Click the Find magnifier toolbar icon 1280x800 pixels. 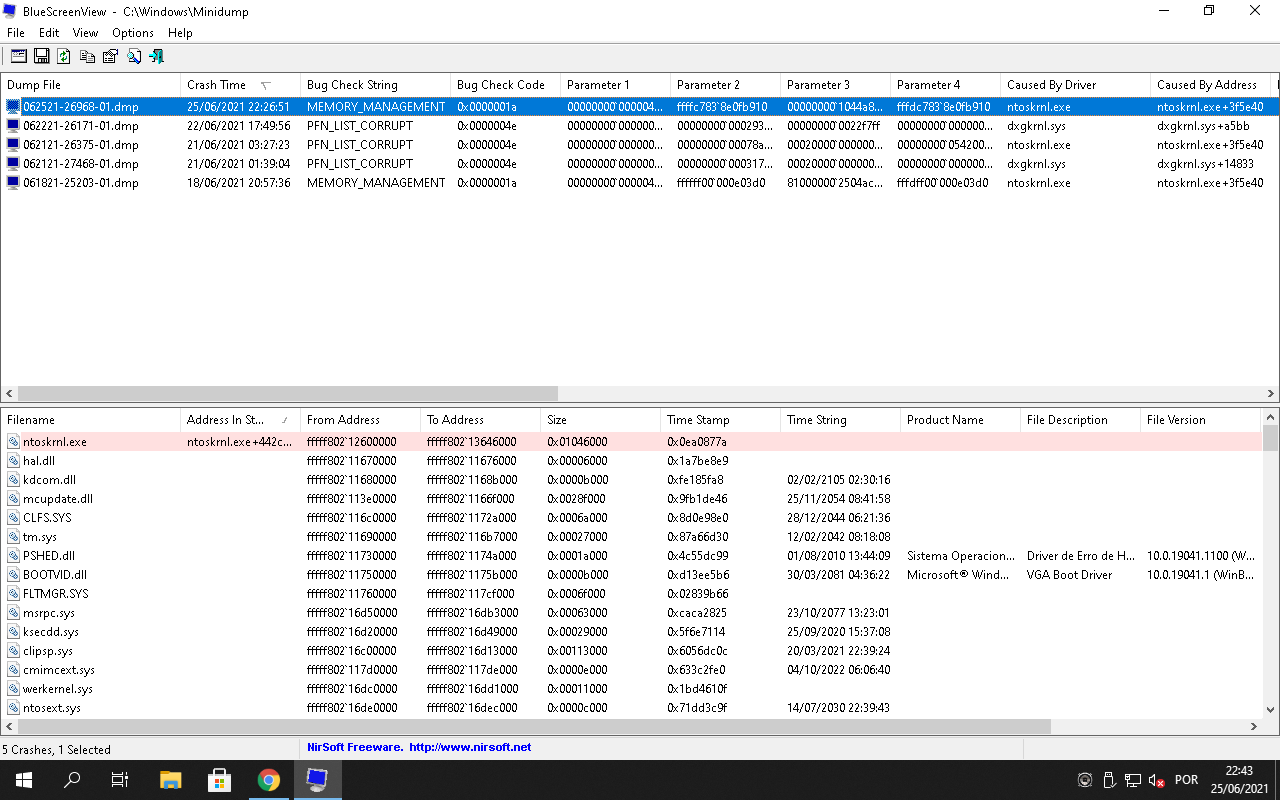pos(134,56)
